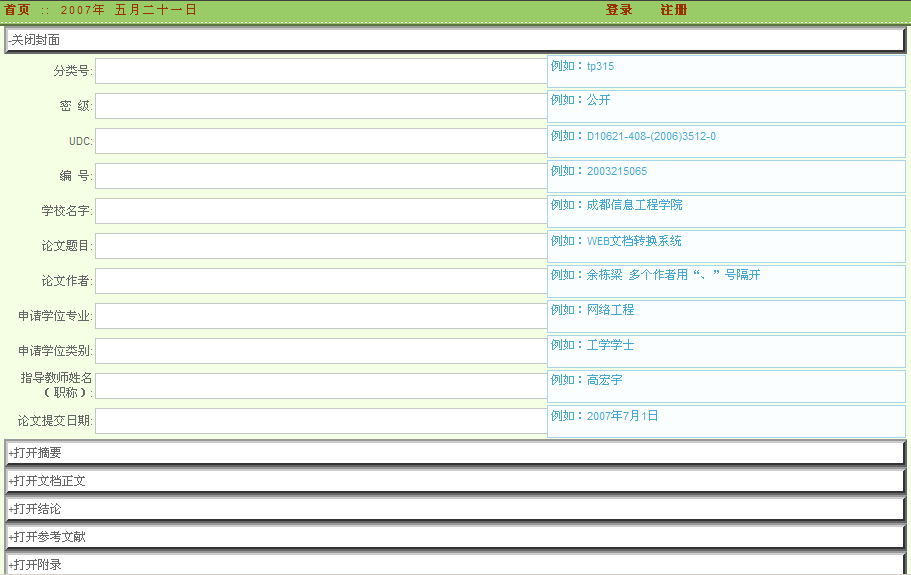Screen dimensions: 911x575
Task: Select the example text 成都信息工程学院
Action: point(634,205)
